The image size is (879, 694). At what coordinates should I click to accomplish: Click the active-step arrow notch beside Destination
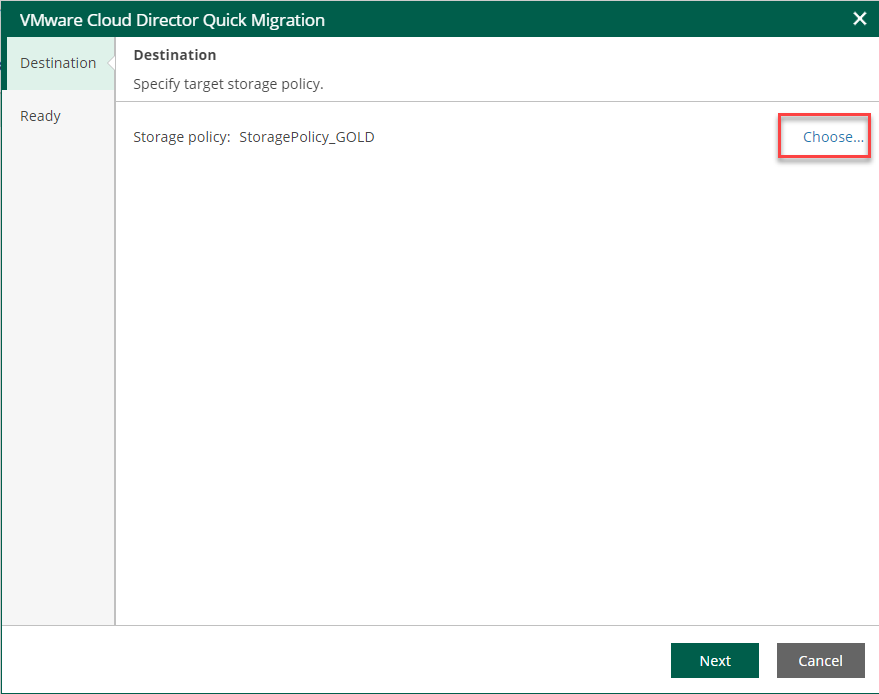click(111, 63)
